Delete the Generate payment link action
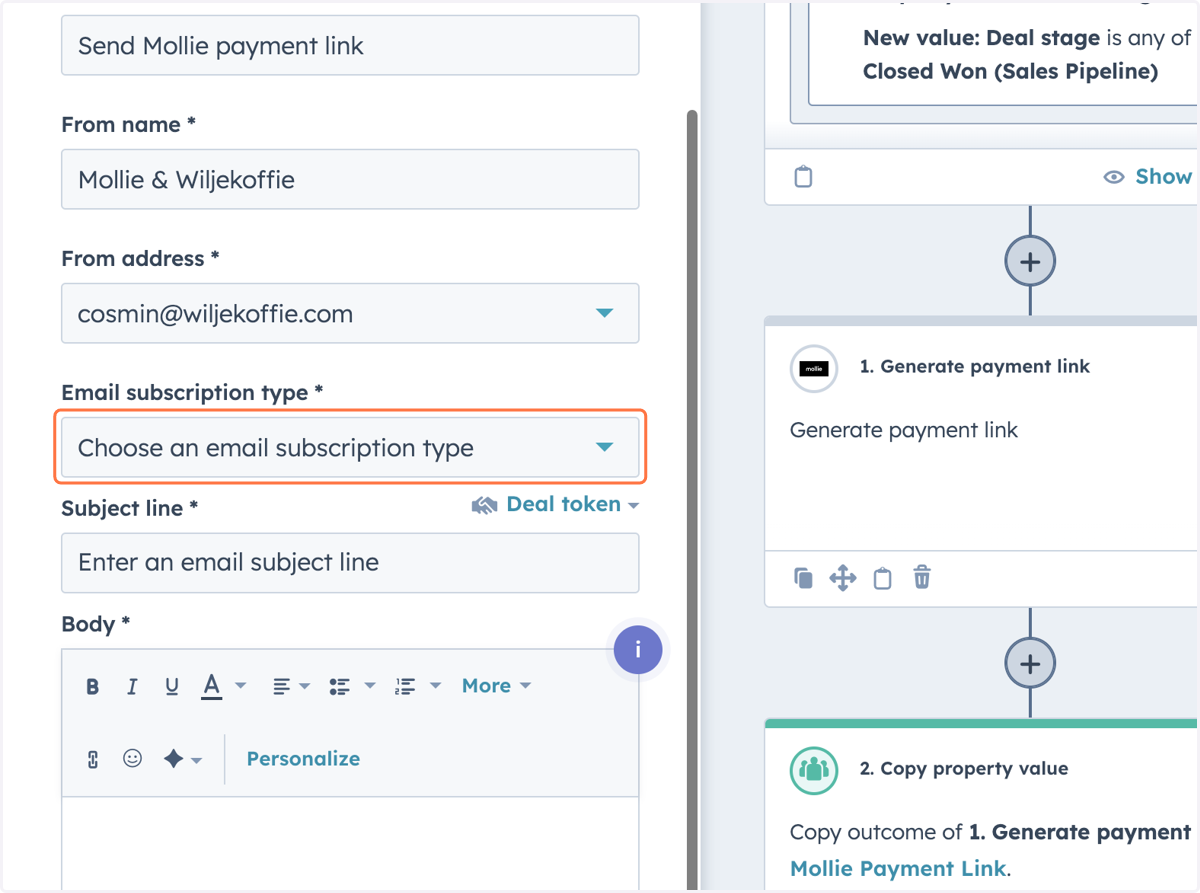 pos(922,577)
